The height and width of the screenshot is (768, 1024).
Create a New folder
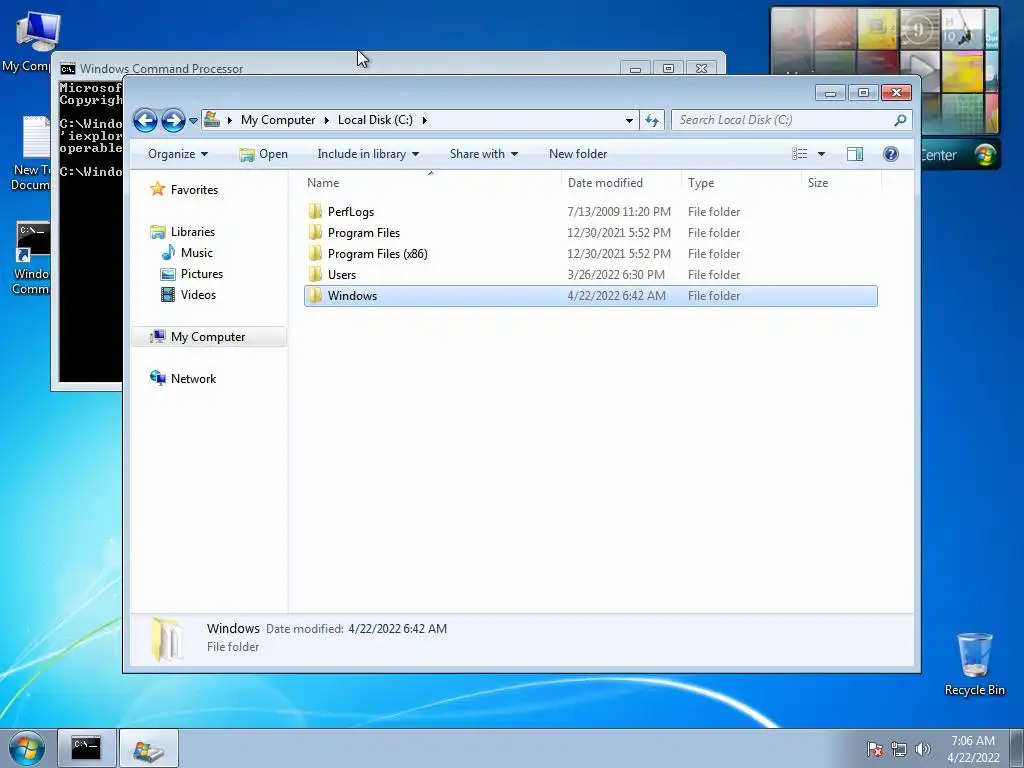578,154
